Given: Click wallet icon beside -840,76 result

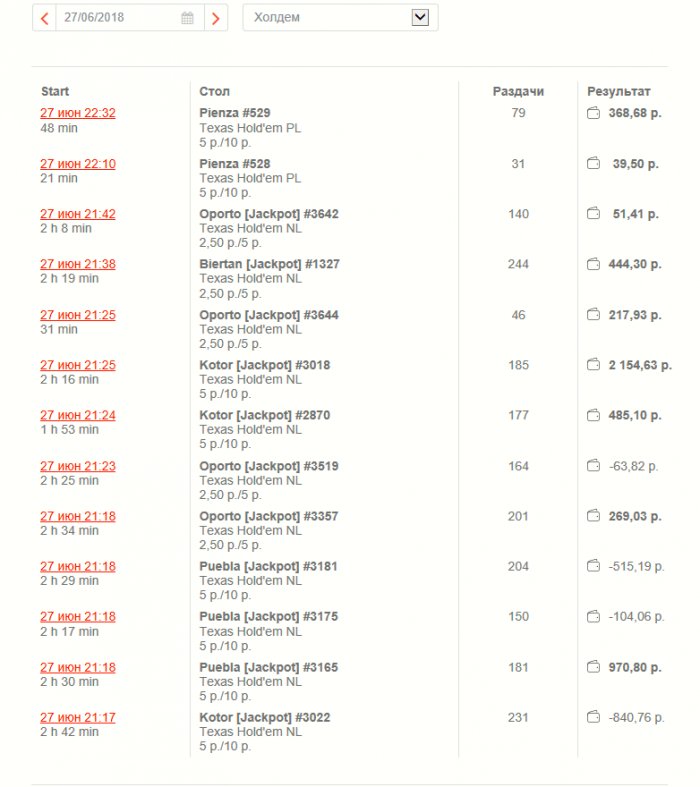Looking at the screenshot, I should [593, 717].
